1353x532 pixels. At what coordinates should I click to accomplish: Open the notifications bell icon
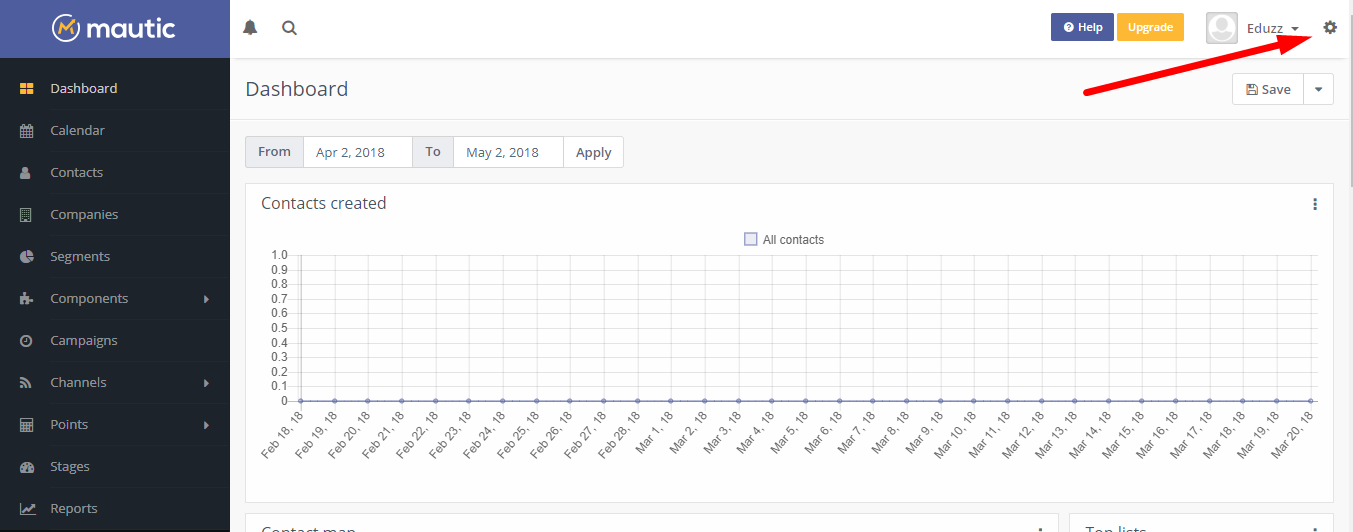pyautogui.click(x=250, y=28)
